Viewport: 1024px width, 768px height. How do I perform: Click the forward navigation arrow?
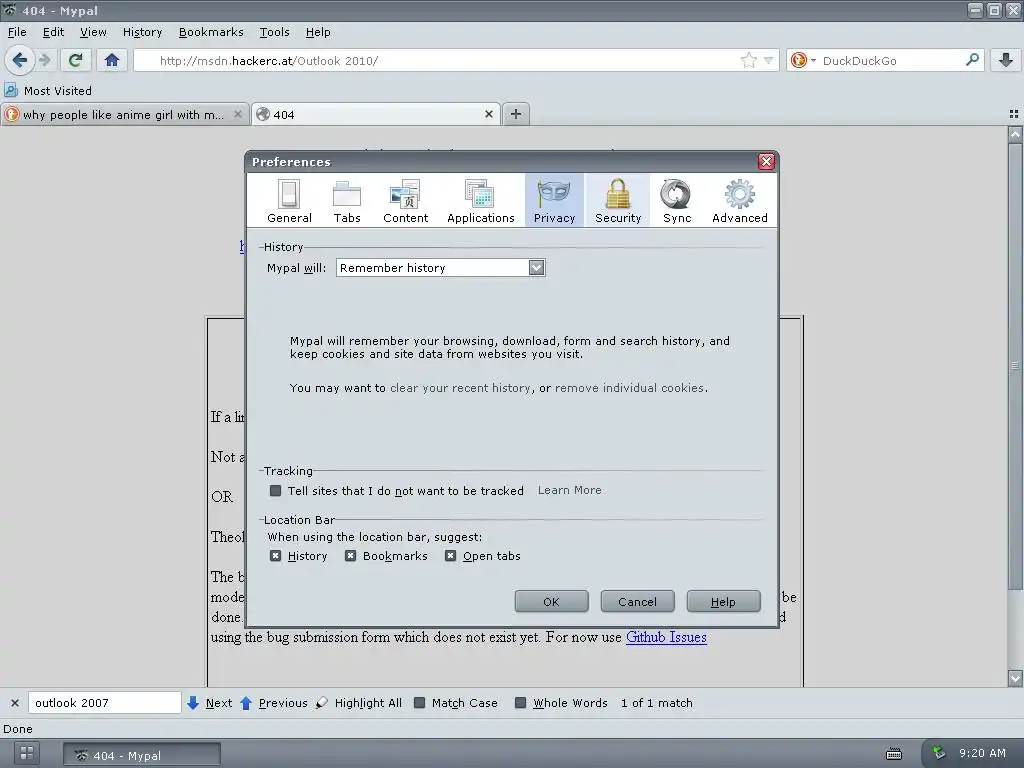(44, 61)
